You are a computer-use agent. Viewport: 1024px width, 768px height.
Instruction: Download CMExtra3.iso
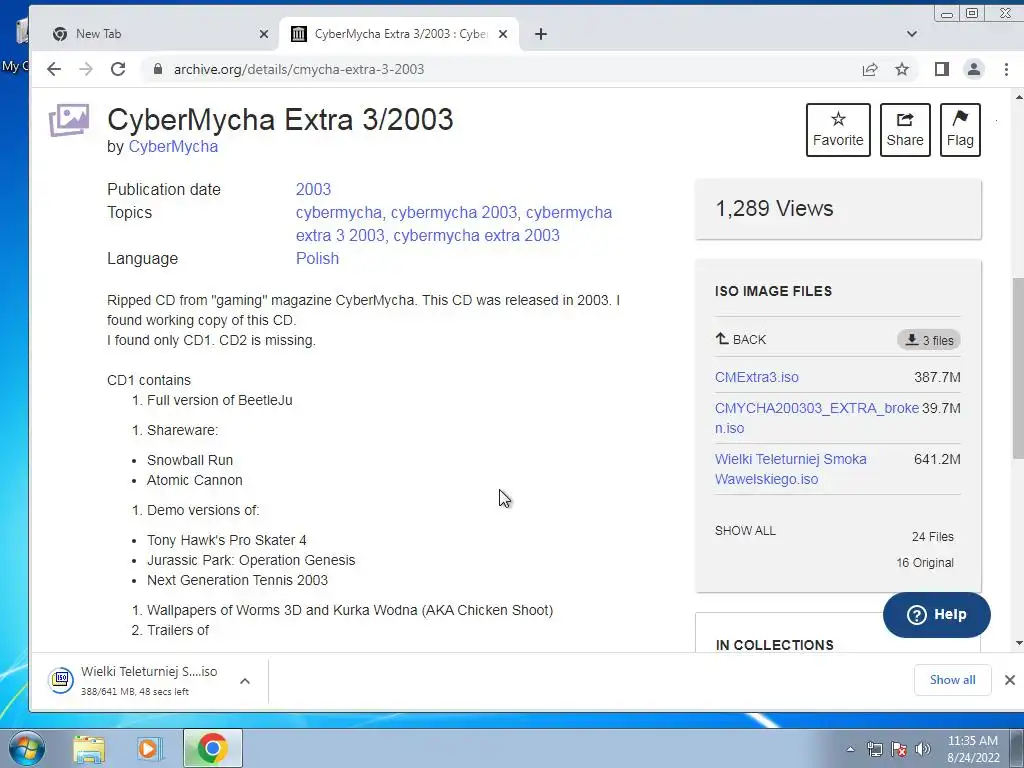click(x=757, y=377)
